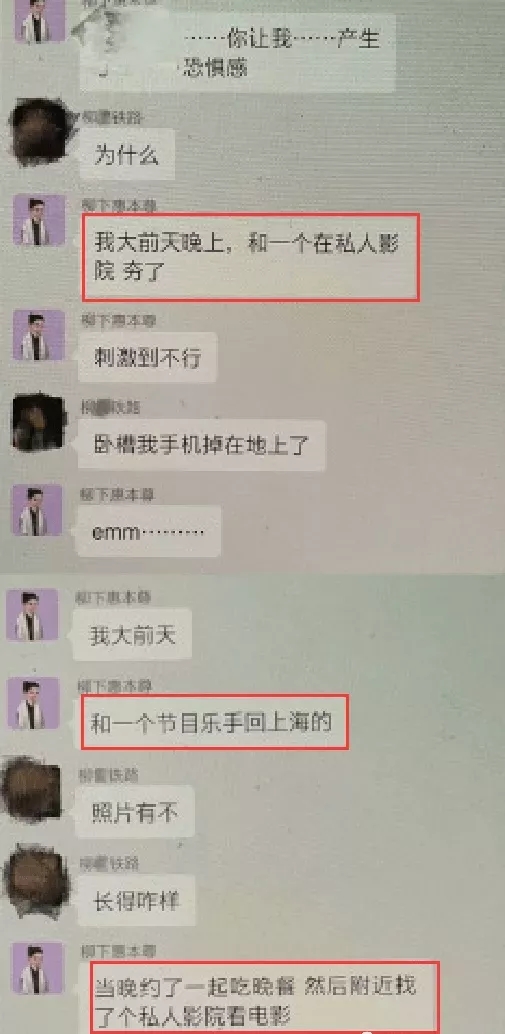Image resolution: width=505 pixels, height=1034 pixels.
Task: Open the avatar beside the '恐惧感' message
Action: point(40,21)
